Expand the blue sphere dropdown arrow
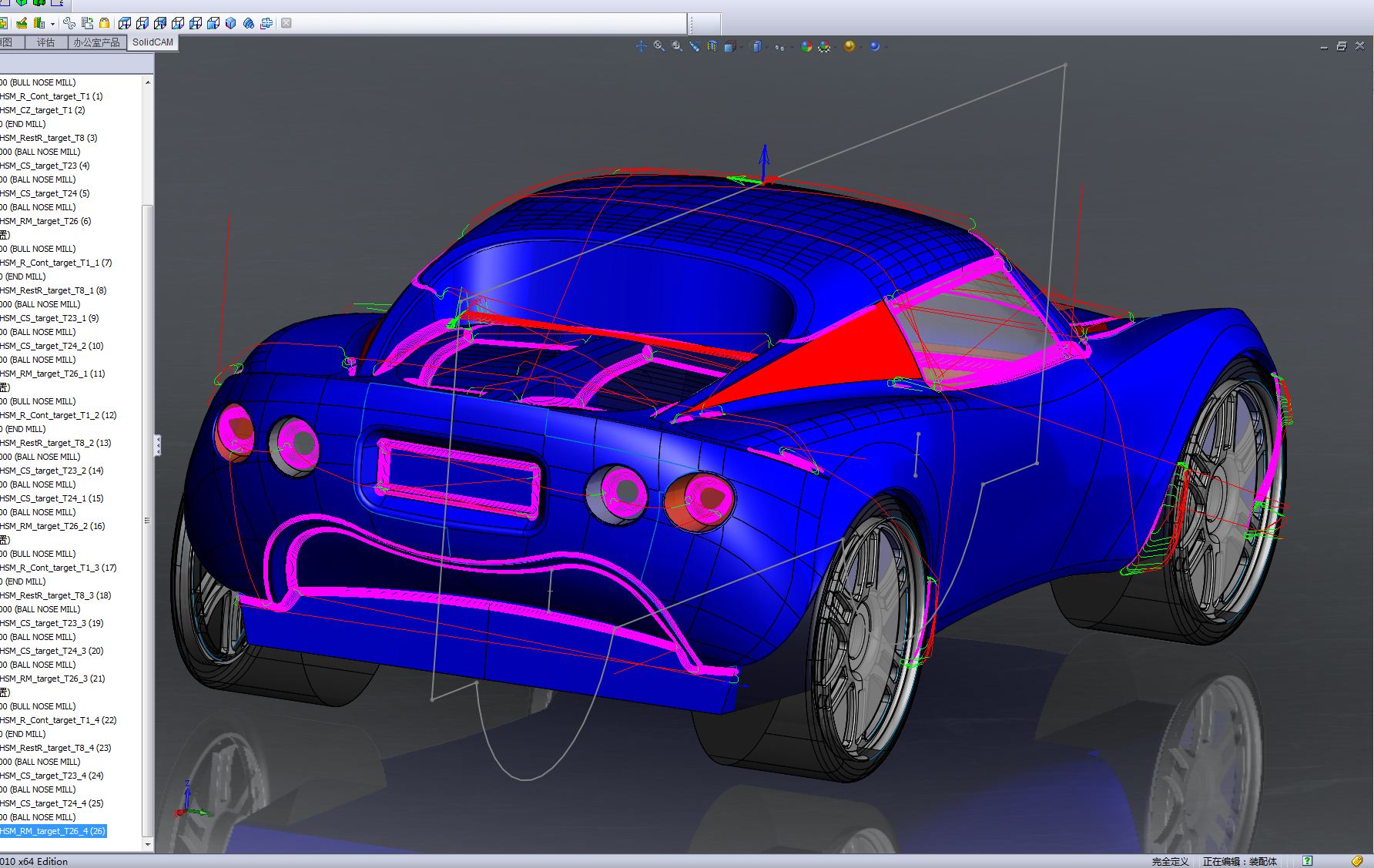This screenshot has width=1374, height=868. [x=886, y=47]
